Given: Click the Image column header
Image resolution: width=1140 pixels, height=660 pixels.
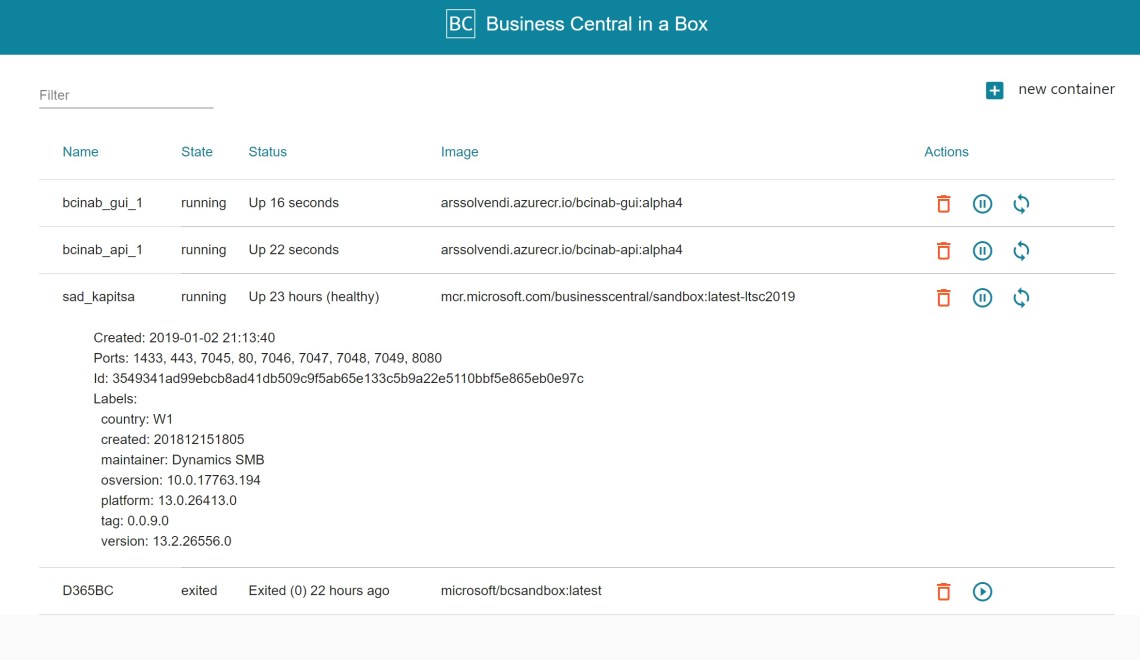Looking at the screenshot, I should click(459, 152).
